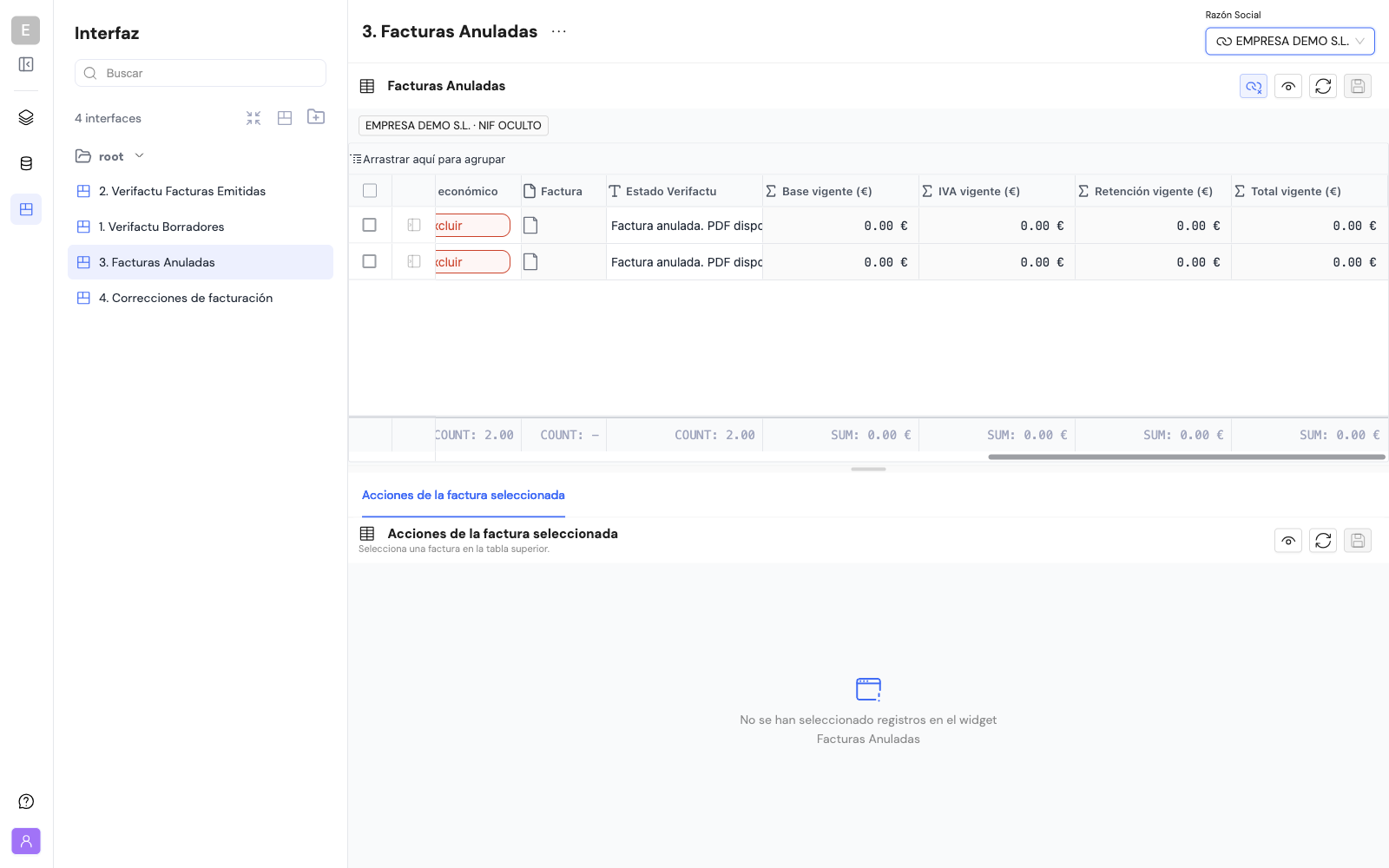Click the EMPRESA DEMO S.L. · NIF OCULTO tag
The image size is (1389, 868).
453,126
